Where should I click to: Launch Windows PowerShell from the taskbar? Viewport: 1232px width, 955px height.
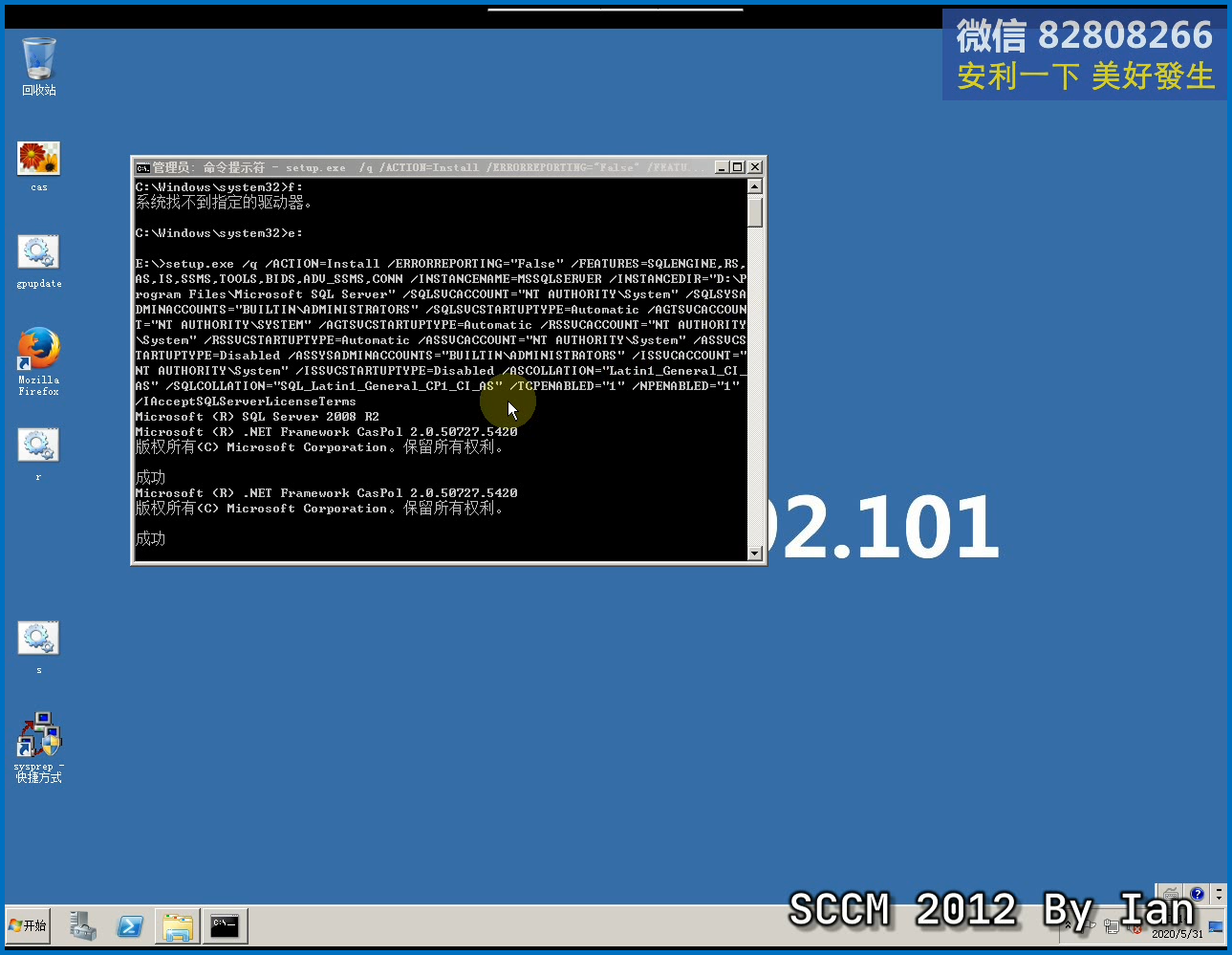tap(130, 925)
